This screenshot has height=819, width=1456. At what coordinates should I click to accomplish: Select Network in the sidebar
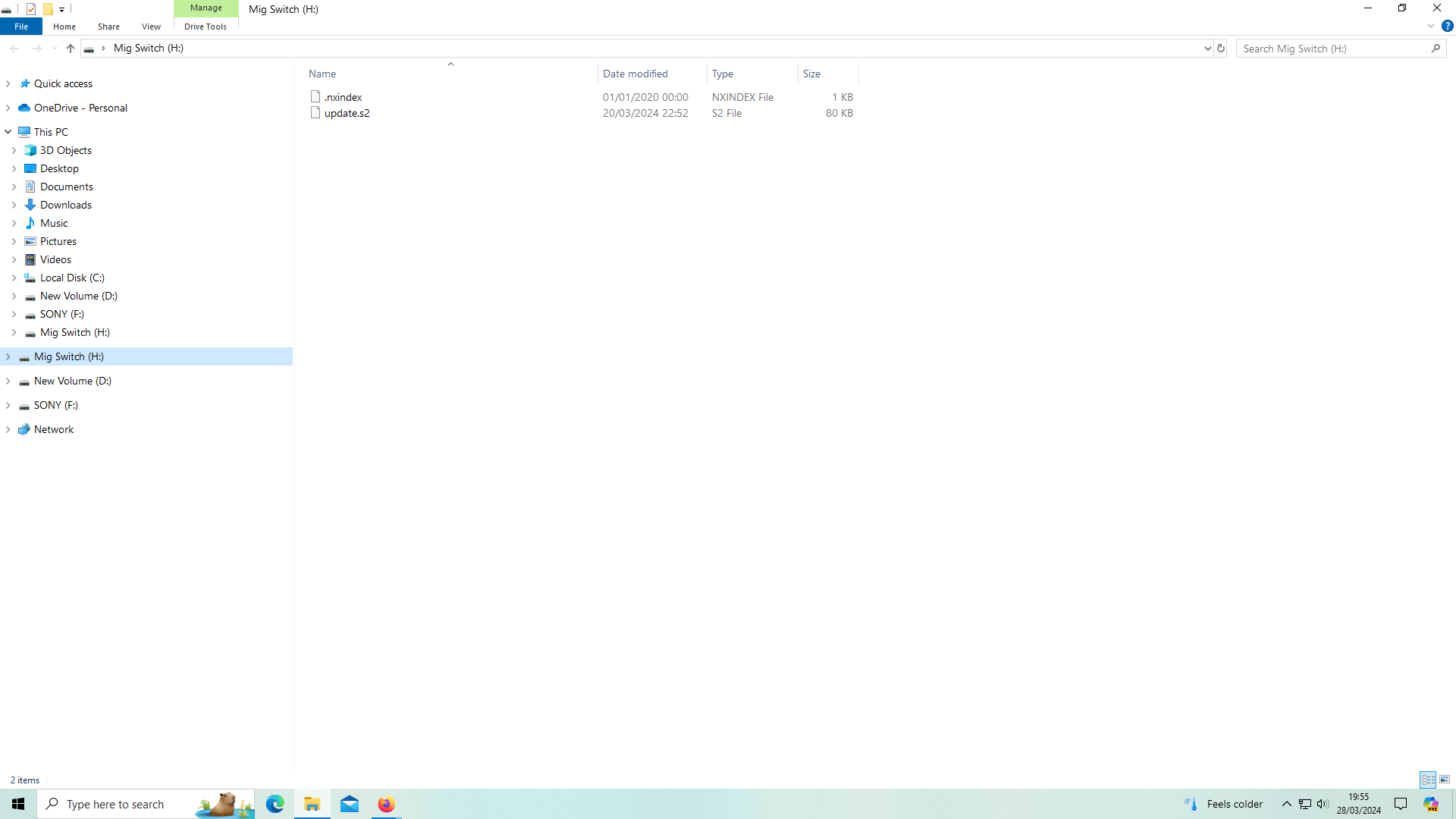coord(54,429)
